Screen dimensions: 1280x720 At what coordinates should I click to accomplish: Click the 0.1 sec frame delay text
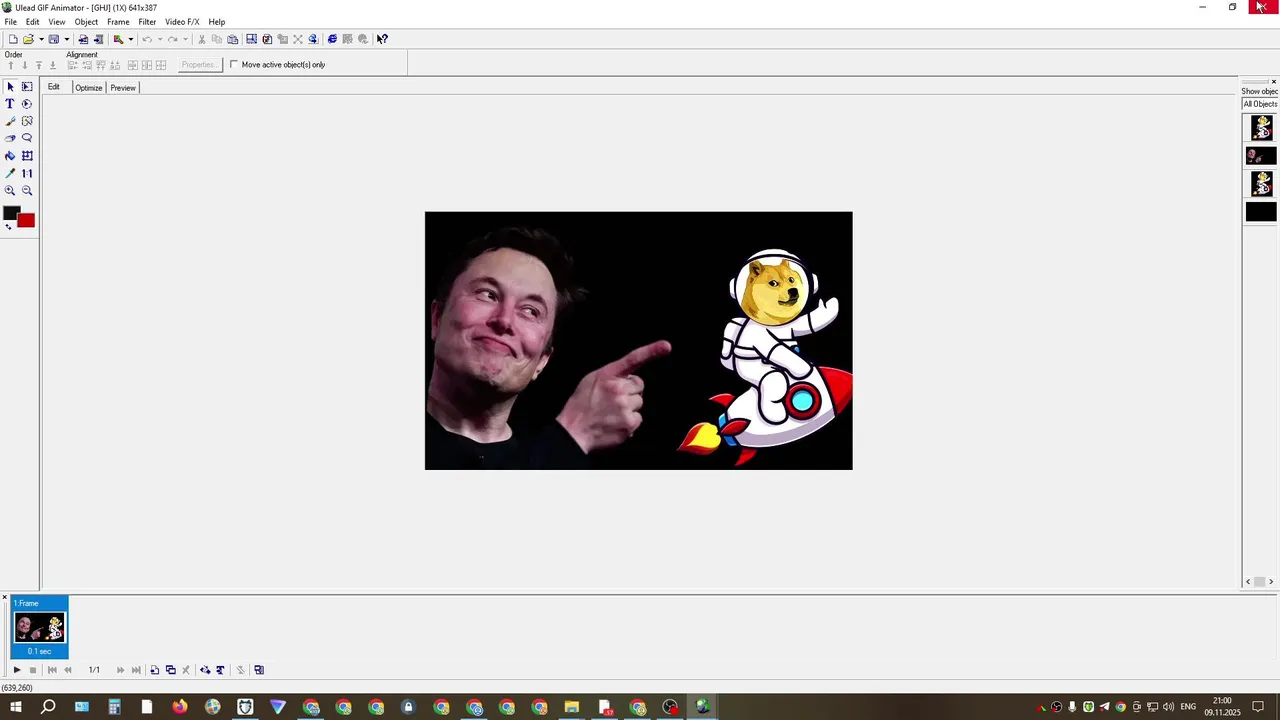[39, 651]
